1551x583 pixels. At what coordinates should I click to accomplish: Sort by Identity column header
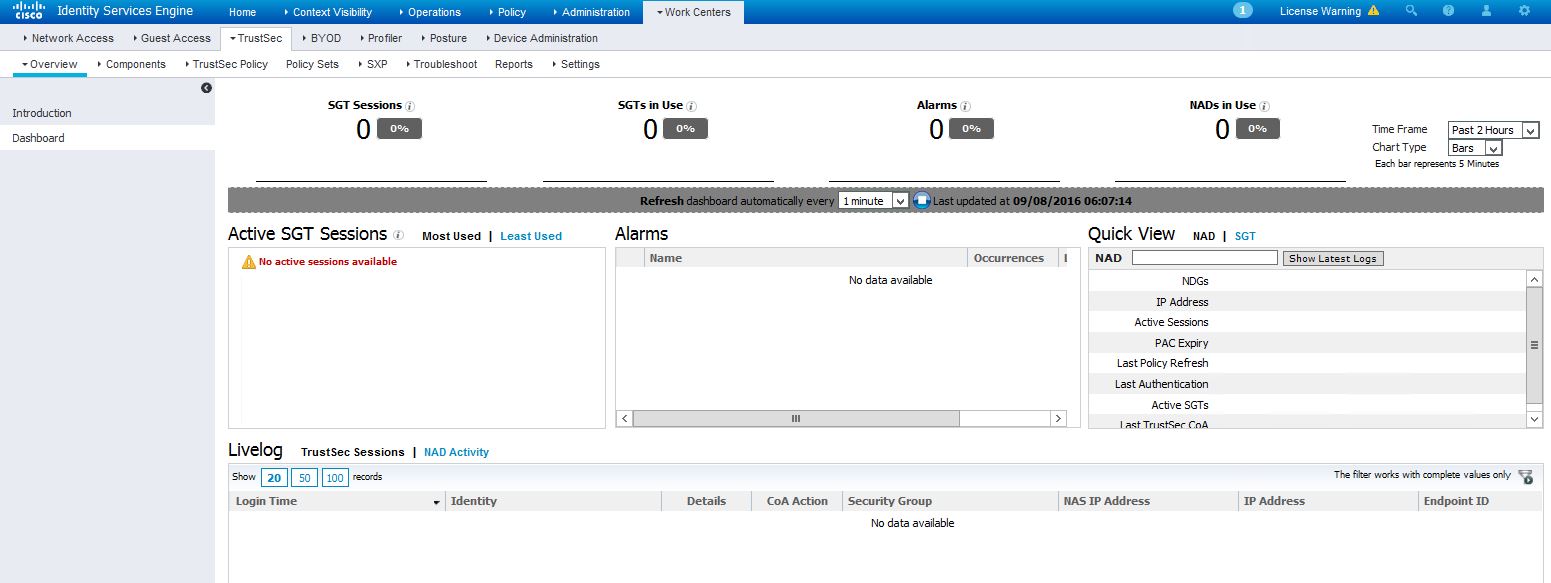click(x=553, y=501)
